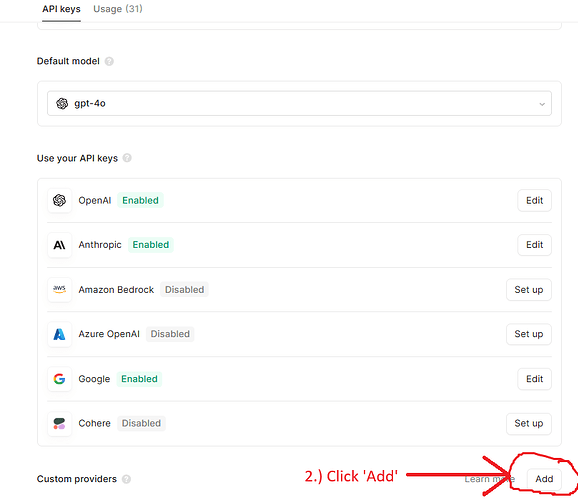Click the Google logo icon
The width and height of the screenshot is (578, 500).
point(59,379)
